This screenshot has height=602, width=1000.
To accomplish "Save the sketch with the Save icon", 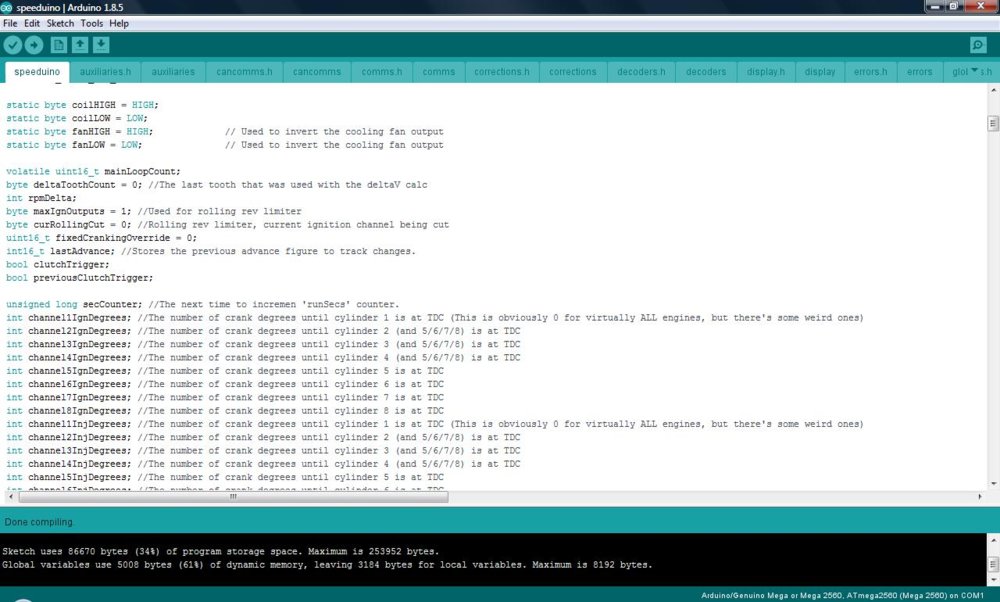I will click(x=101, y=45).
